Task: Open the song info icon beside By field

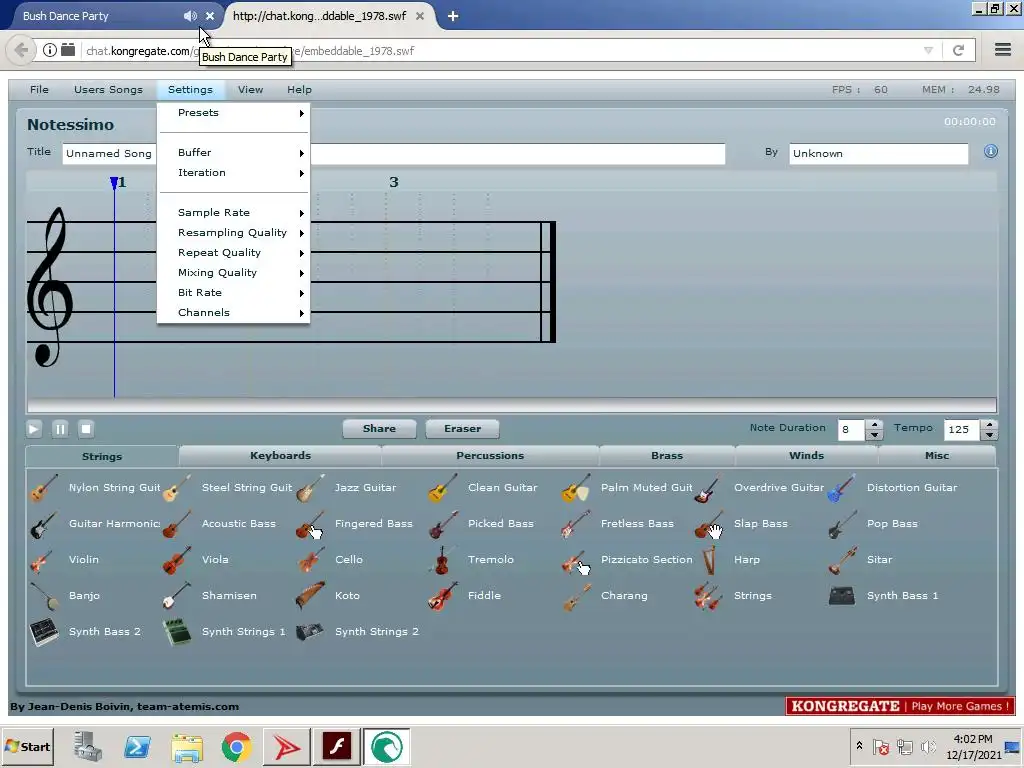Action: 991,152
